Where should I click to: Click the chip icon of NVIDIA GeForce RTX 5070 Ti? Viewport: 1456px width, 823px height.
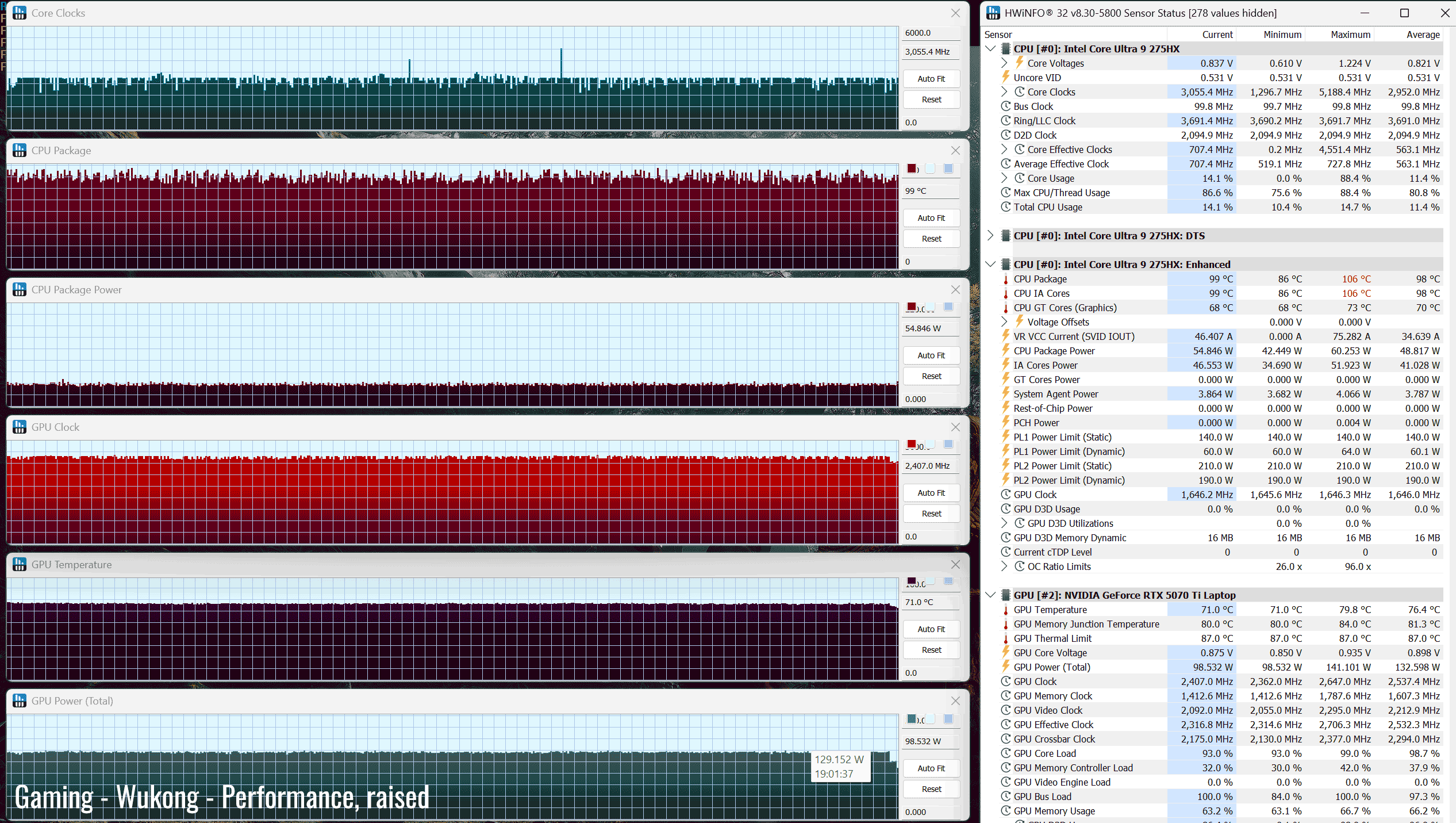(x=1005, y=595)
